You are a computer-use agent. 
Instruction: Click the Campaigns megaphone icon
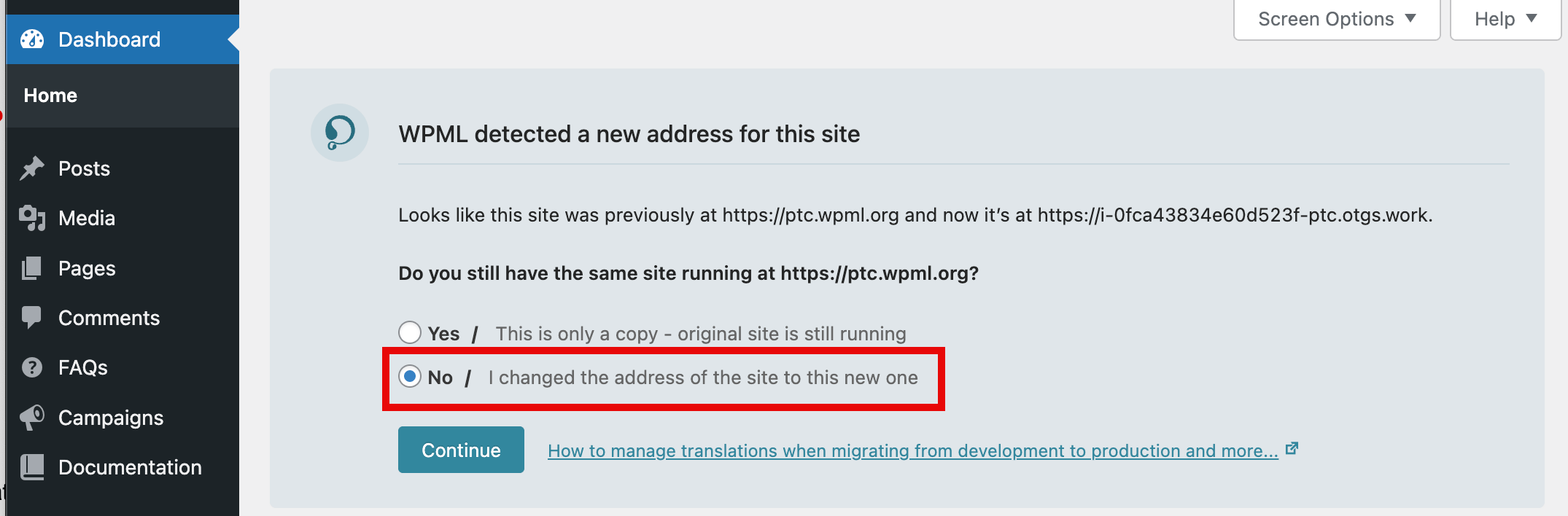point(32,418)
